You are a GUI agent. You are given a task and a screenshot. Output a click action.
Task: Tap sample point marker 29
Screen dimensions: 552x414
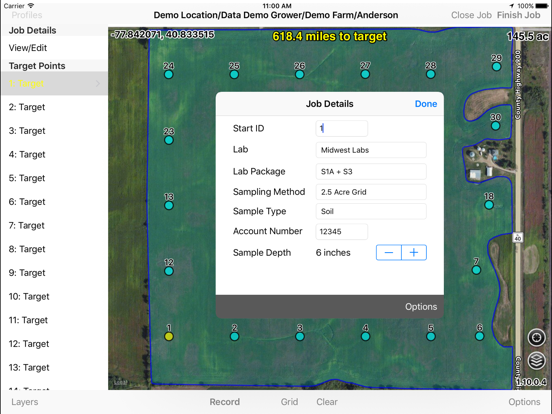point(496,67)
